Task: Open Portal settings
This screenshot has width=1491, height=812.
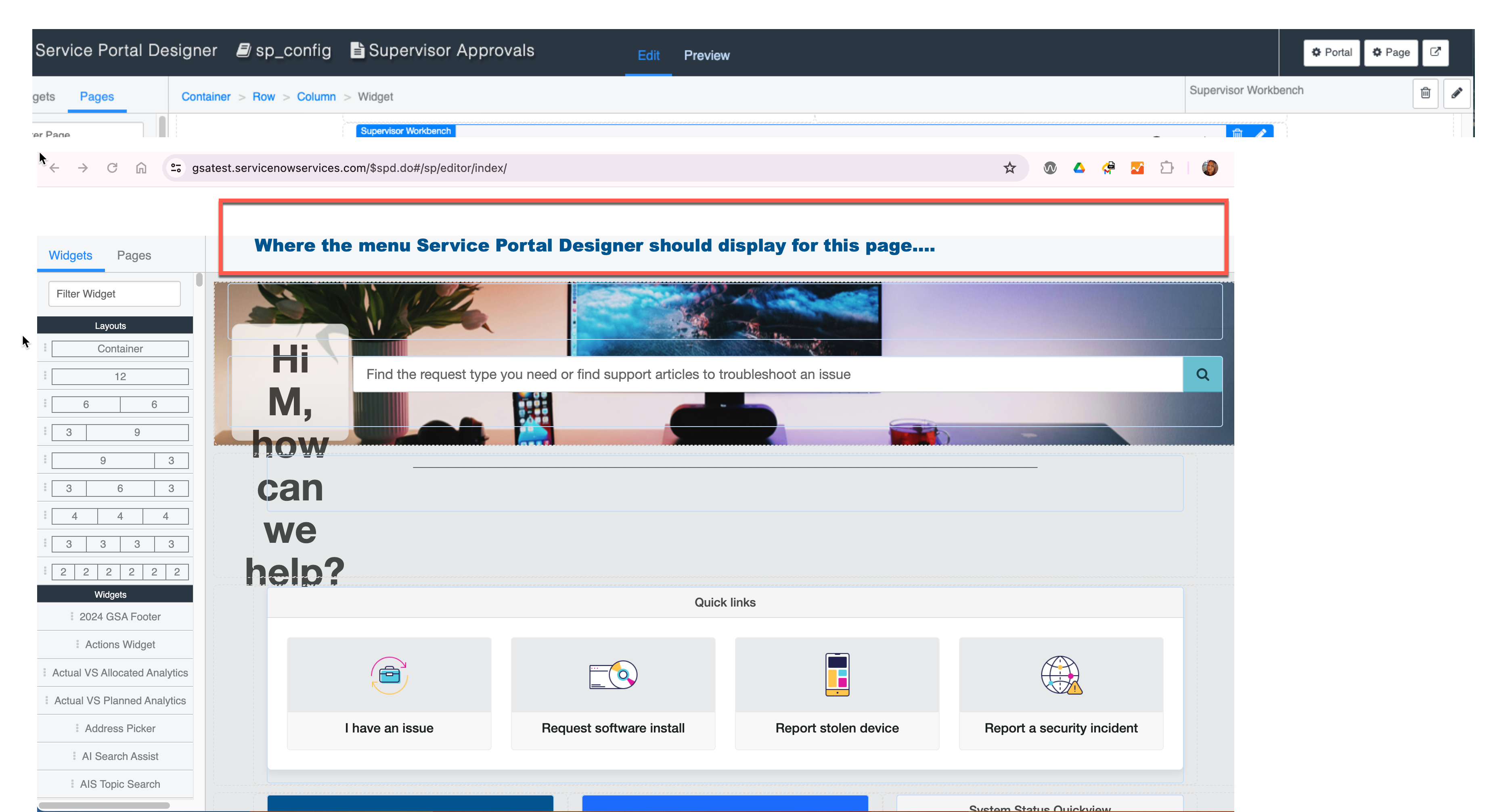Action: point(1331,52)
